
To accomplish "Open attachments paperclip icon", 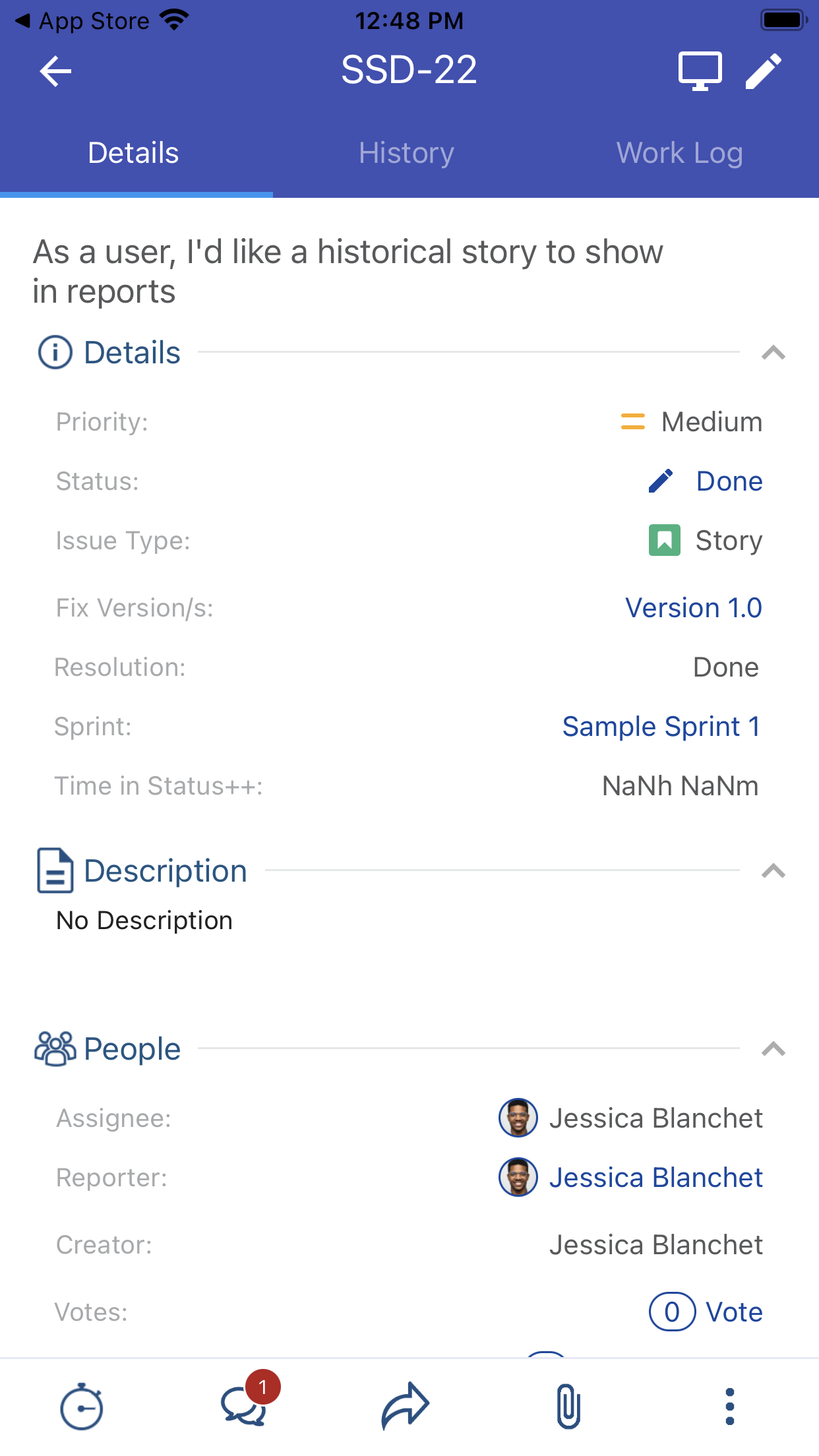I will click(568, 1407).
